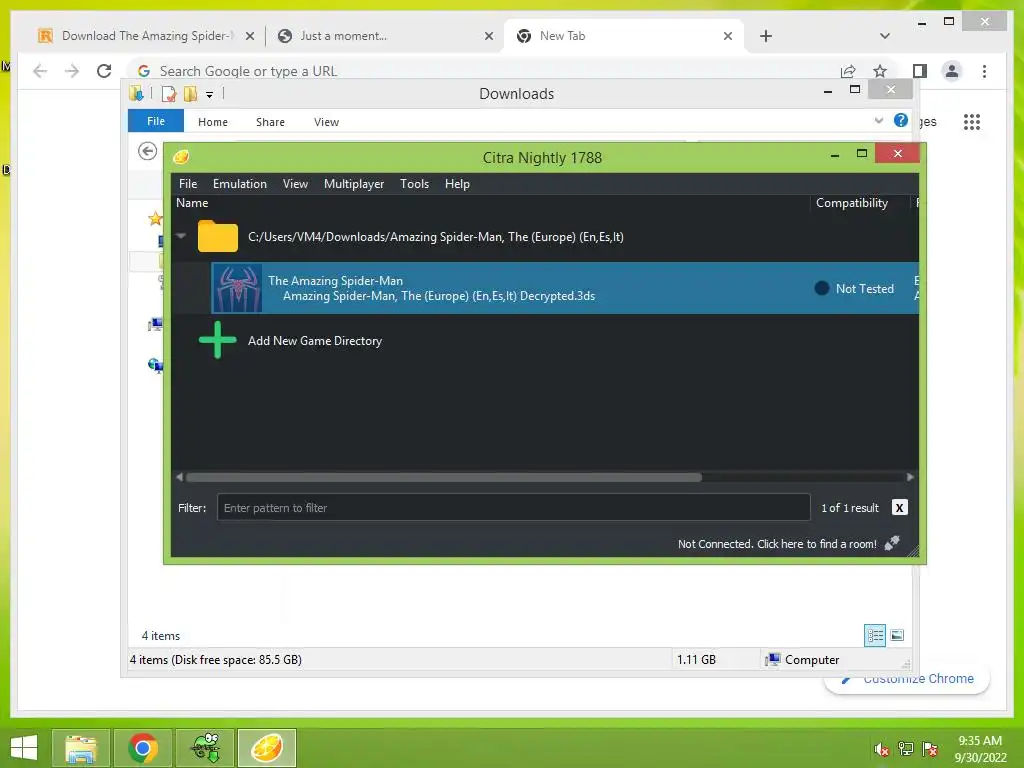Open the Chrome three-dot menu

click(984, 71)
